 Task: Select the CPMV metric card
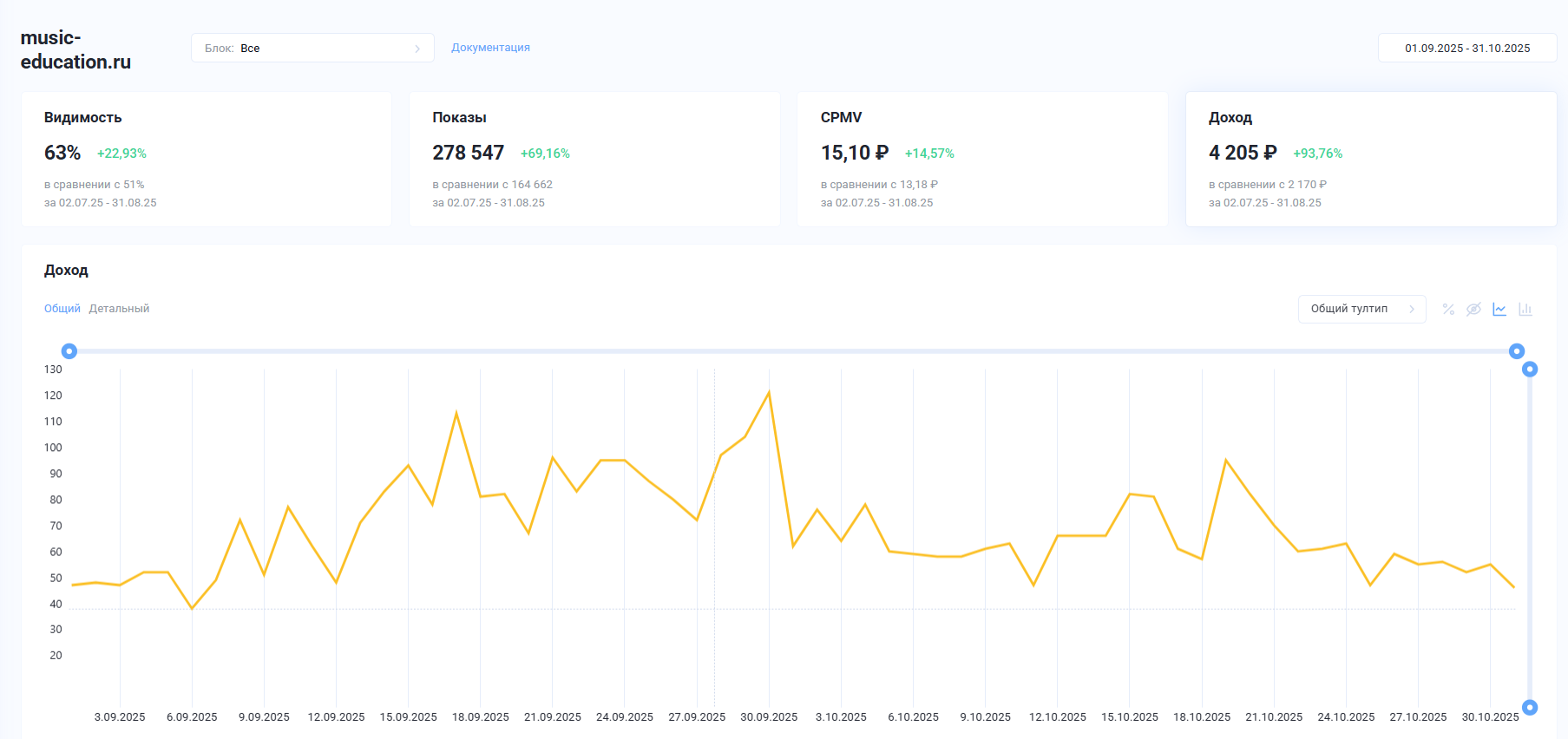[x=982, y=160]
